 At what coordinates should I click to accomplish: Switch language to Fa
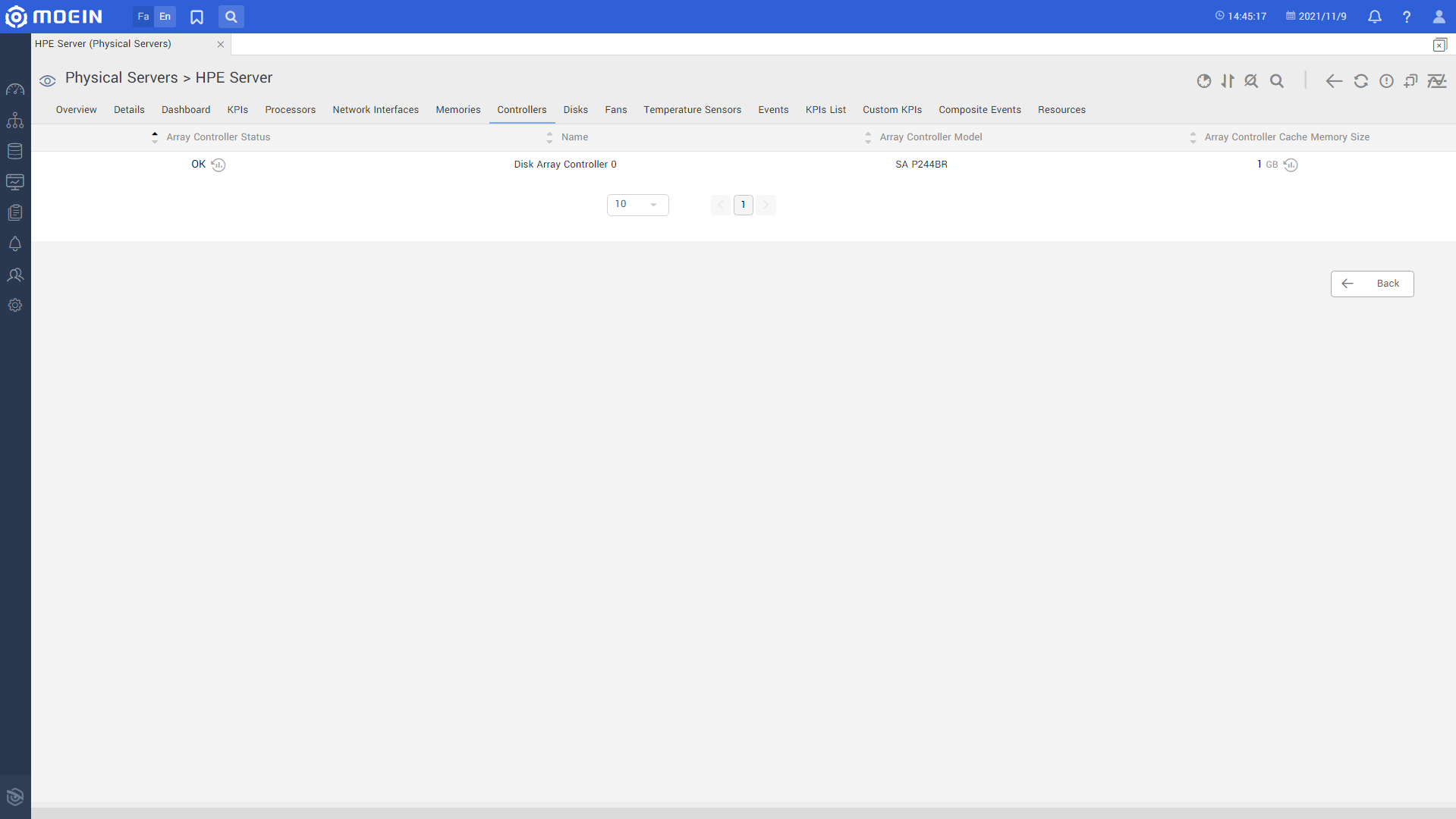point(143,17)
